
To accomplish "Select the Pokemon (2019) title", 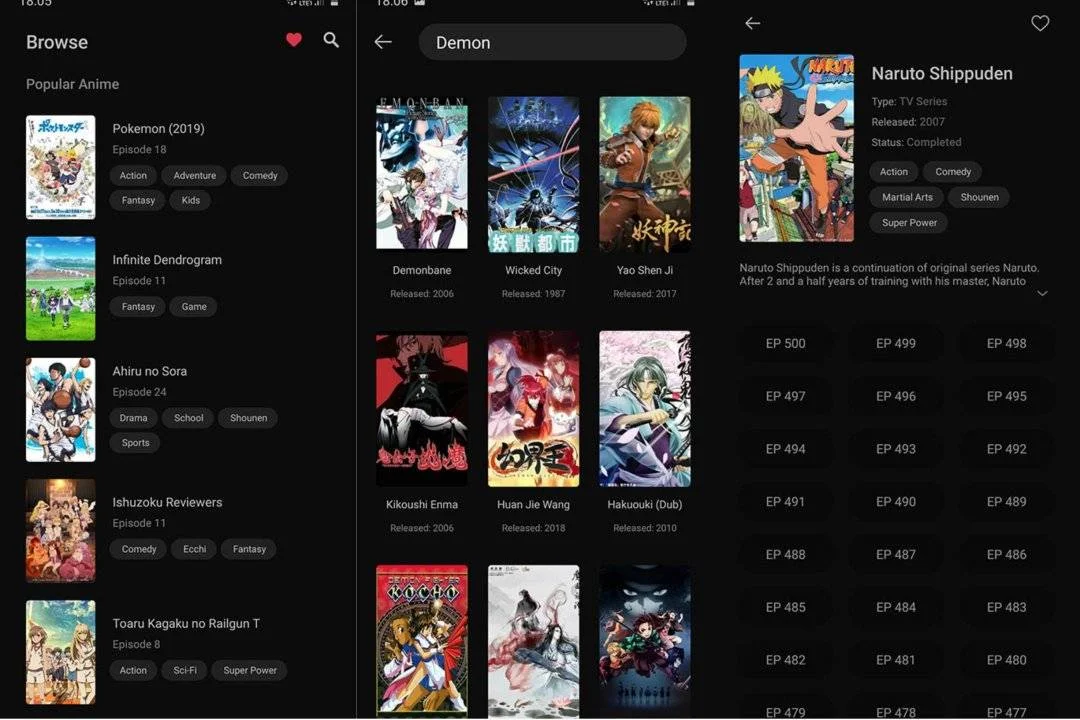I will 158,129.
